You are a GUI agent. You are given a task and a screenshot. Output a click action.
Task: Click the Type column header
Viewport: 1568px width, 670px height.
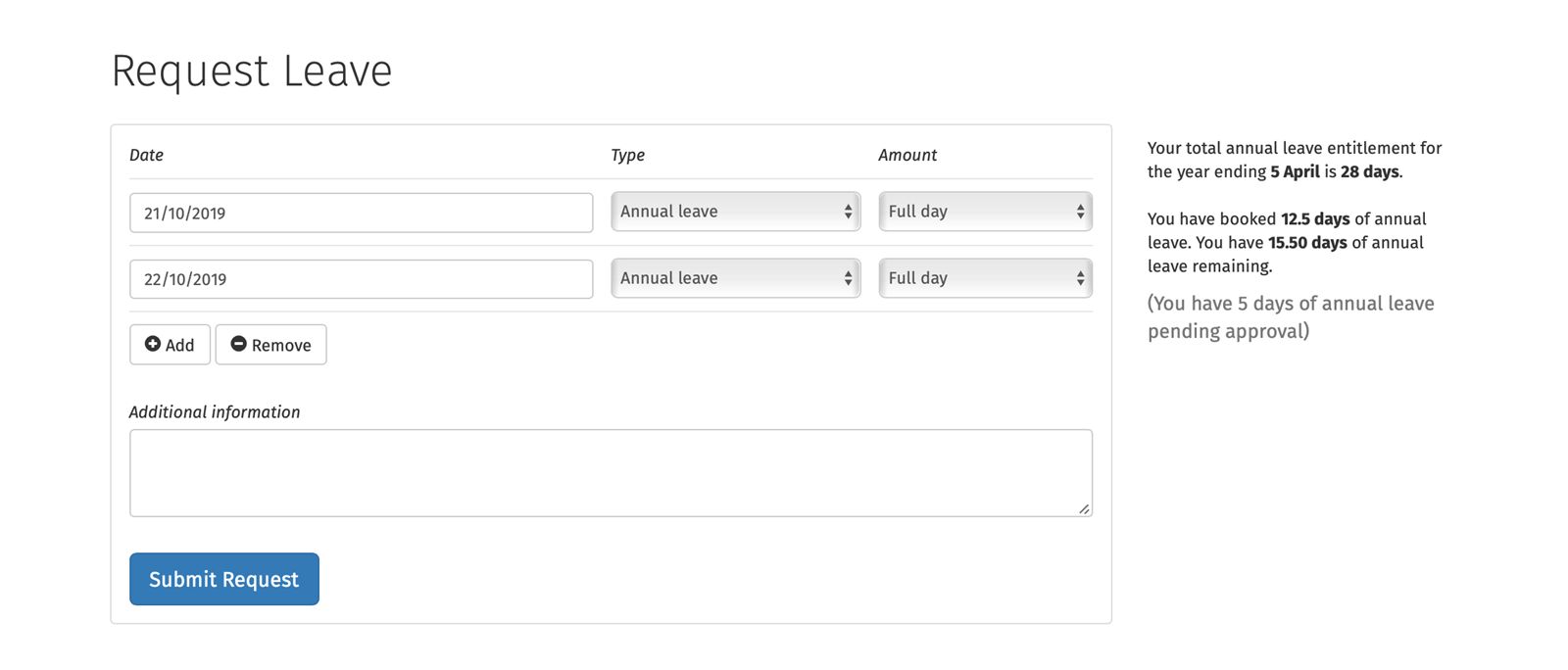click(627, 155)
